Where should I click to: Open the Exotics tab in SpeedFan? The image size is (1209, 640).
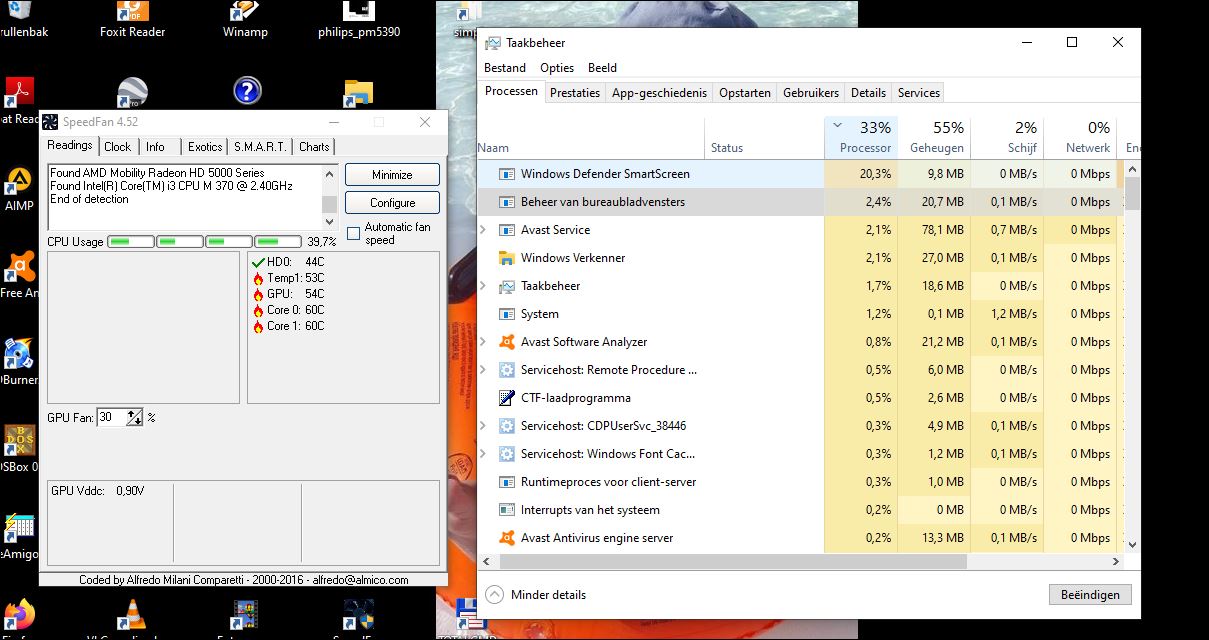(x=205, y=147)
